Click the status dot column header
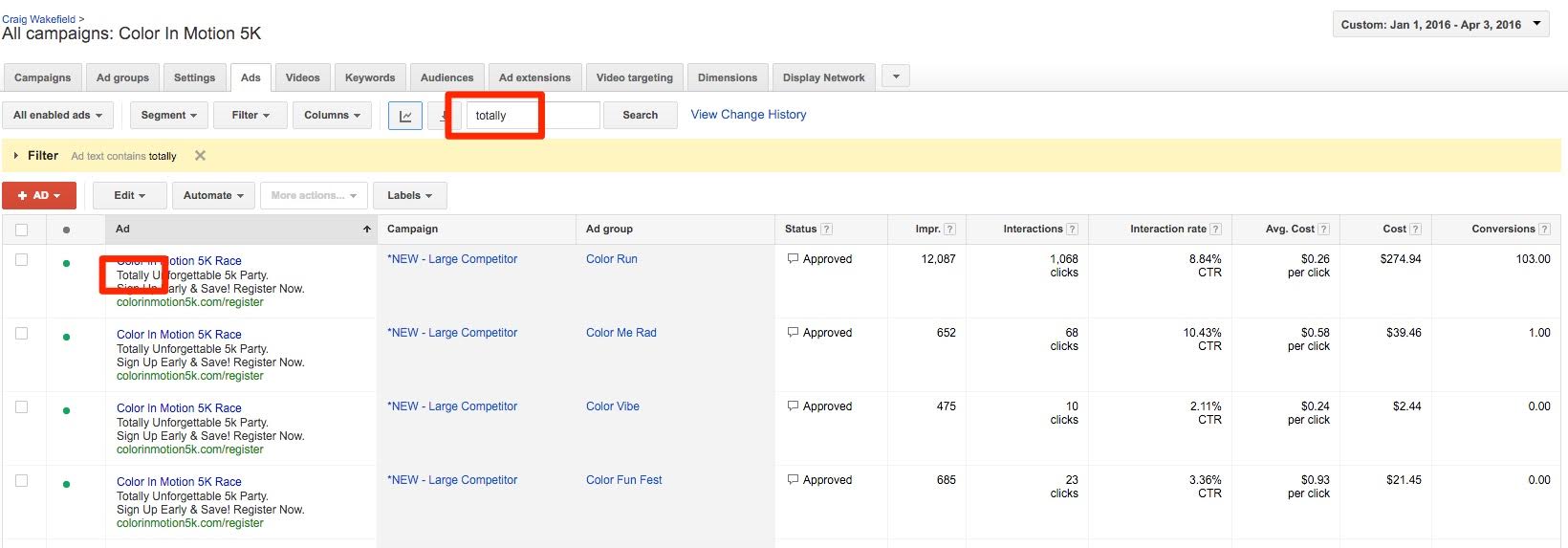This screenshot has height=548, width=1568. (x=66, y=230)
